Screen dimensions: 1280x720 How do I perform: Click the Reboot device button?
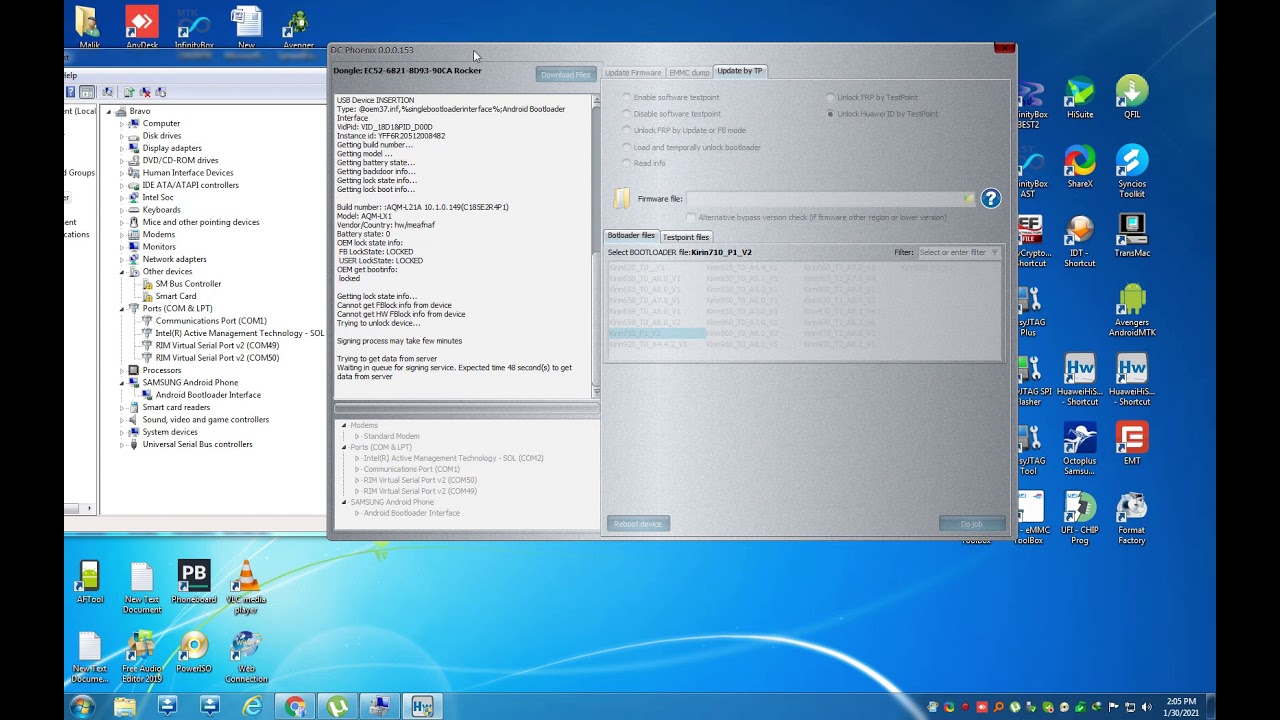tap(638, 524)
